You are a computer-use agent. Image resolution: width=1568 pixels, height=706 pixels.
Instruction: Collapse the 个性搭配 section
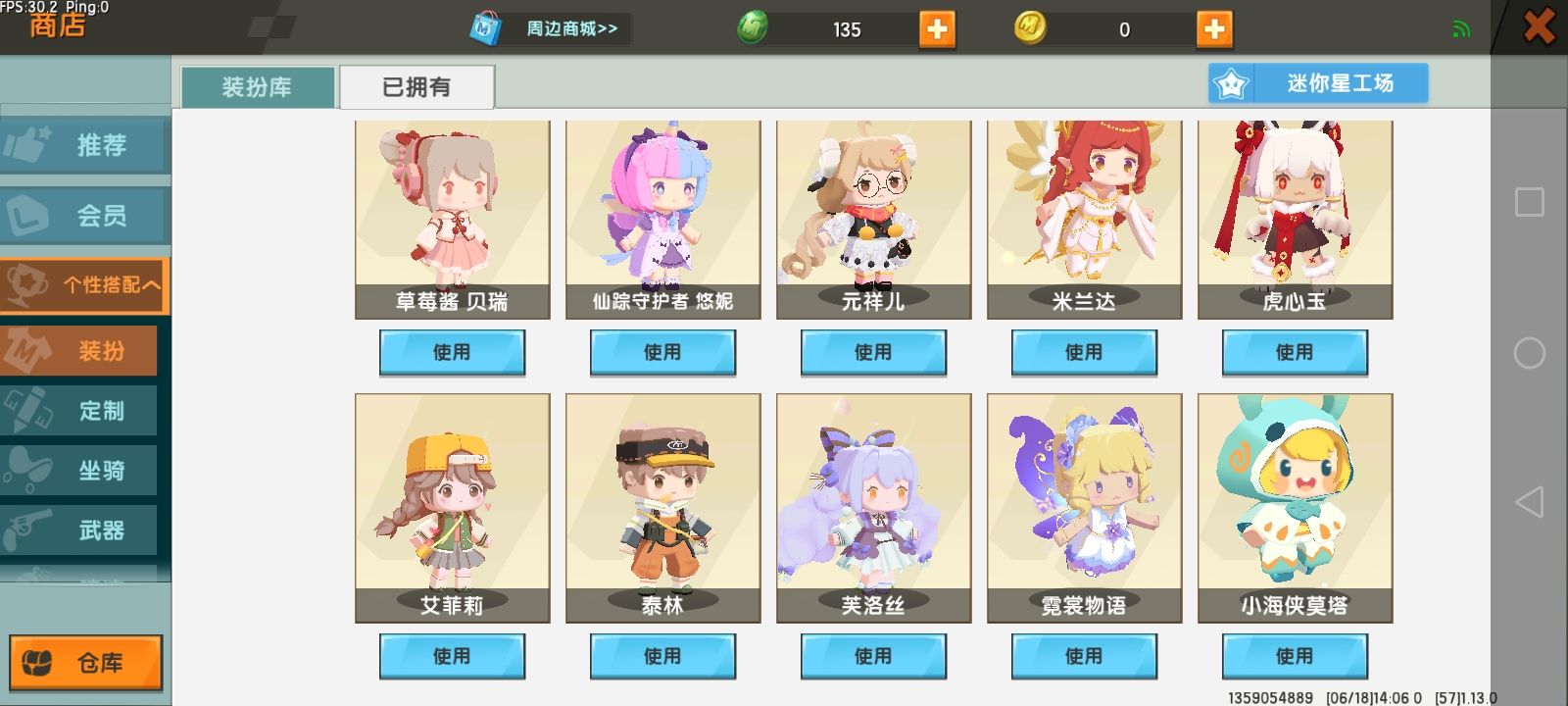coord(85,285)
